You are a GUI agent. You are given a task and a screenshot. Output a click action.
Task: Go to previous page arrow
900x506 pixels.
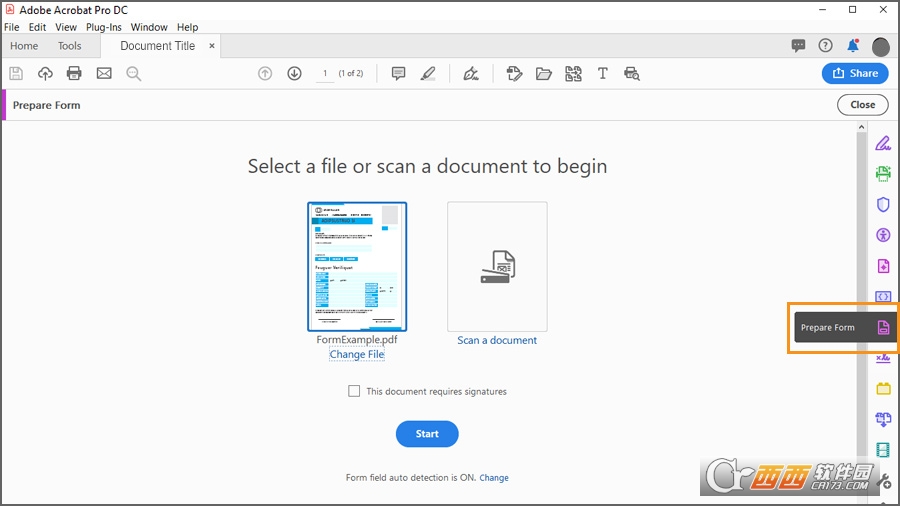pos(265,73)
